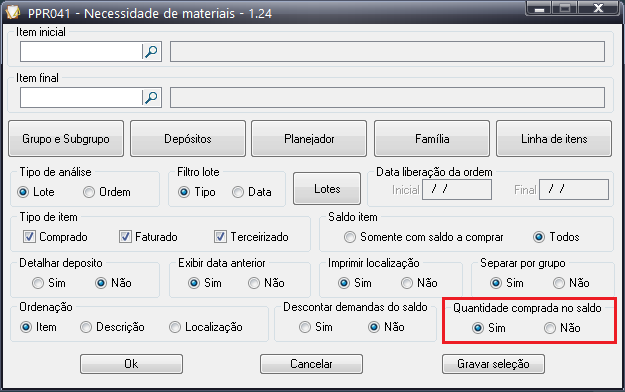
Task: Choose Não for Descontar demandas do saldo
Action: click(x=374, y=327)
